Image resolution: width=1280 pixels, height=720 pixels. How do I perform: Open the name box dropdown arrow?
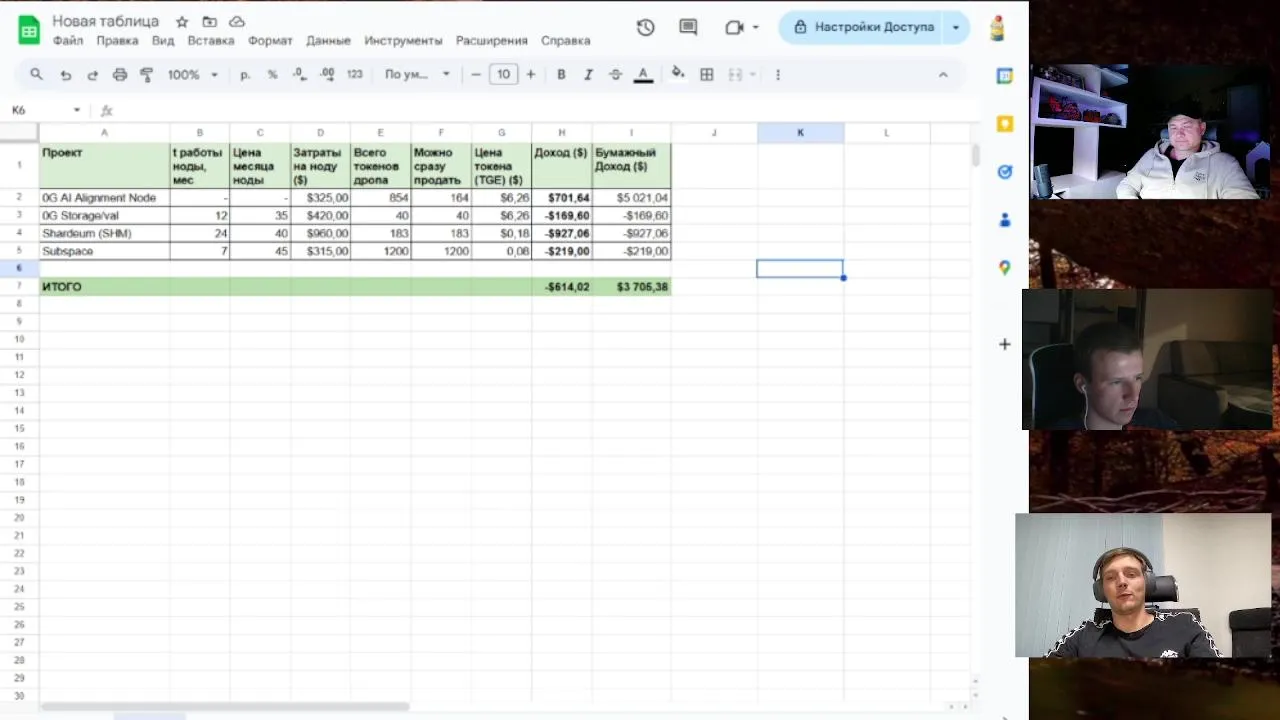(76, 110)
